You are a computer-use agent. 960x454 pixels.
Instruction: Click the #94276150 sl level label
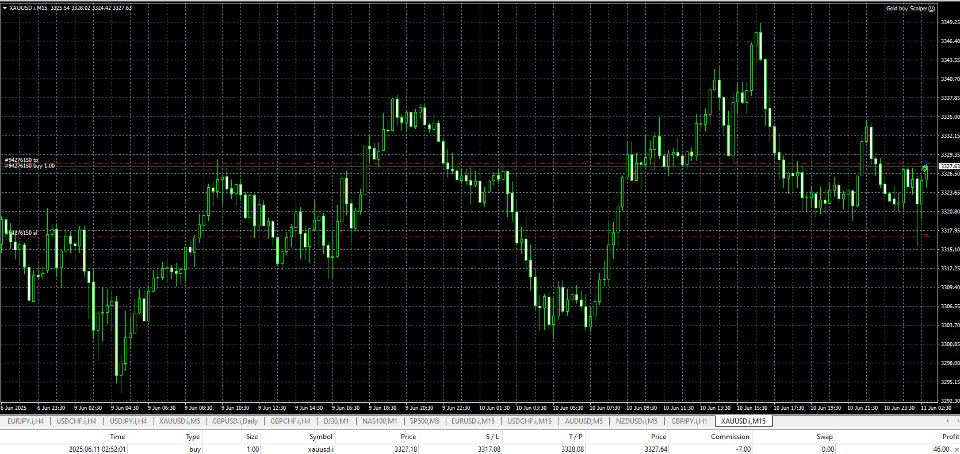point(21,233)
